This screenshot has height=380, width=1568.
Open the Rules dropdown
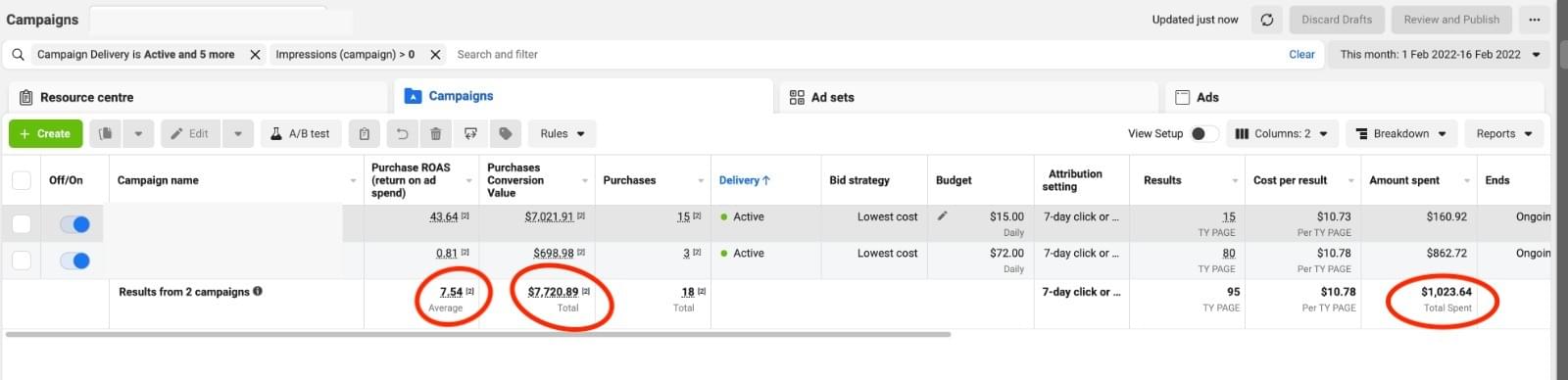tap(563, 134)
